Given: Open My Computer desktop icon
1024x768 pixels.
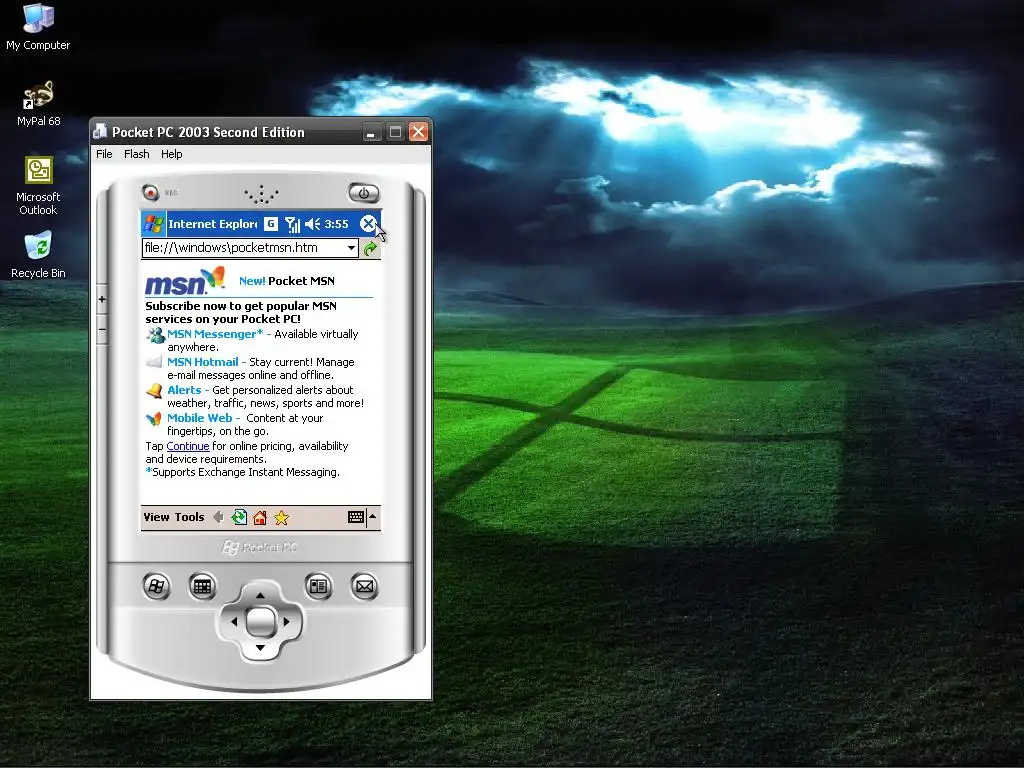Looking at the screenshot, I should tap(38, 26).
